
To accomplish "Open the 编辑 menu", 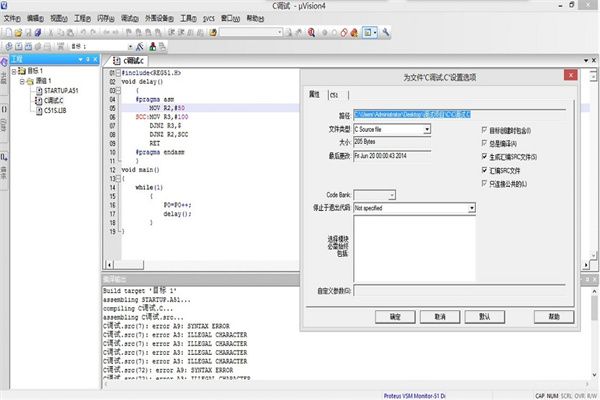I will coord(35,18).
